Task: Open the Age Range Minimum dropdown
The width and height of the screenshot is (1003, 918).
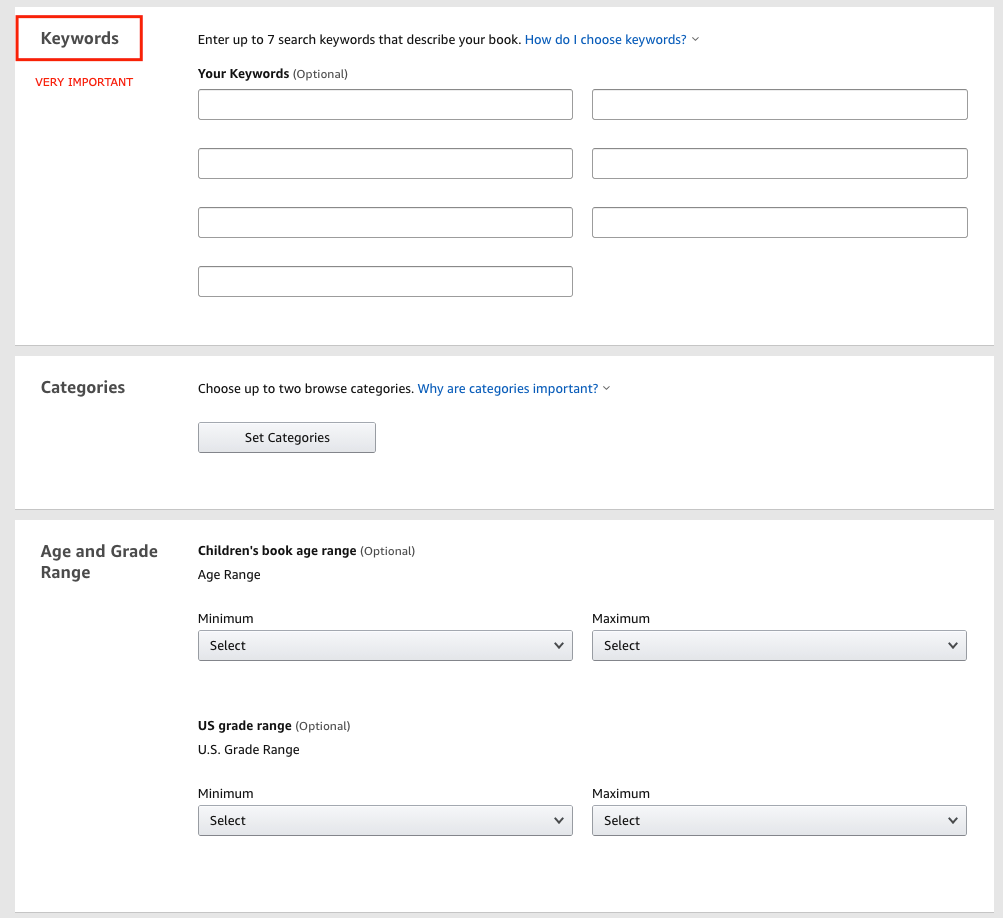Action: [x=385, y=646]
